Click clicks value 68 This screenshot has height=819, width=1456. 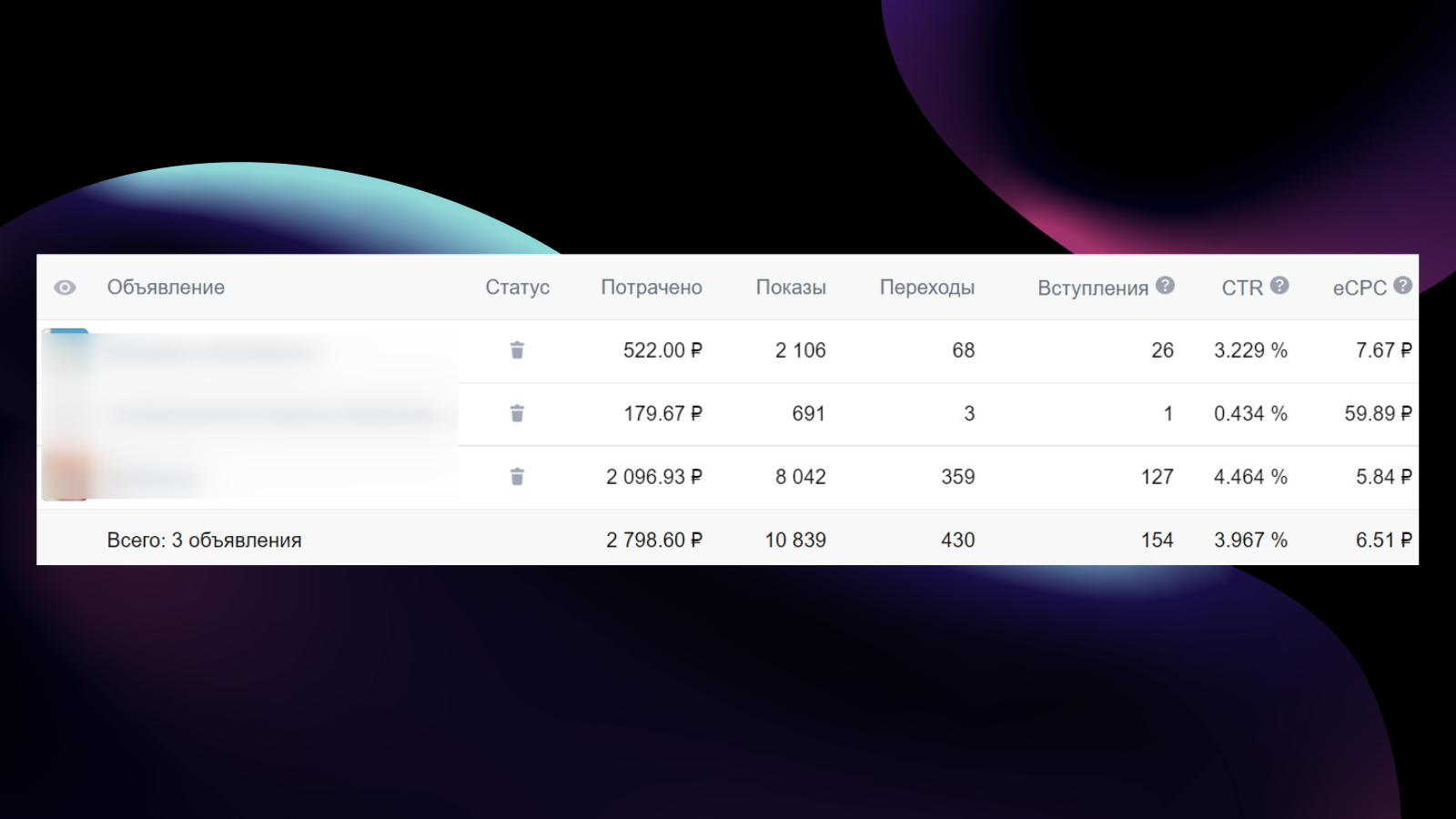click(x=964, y=350)
